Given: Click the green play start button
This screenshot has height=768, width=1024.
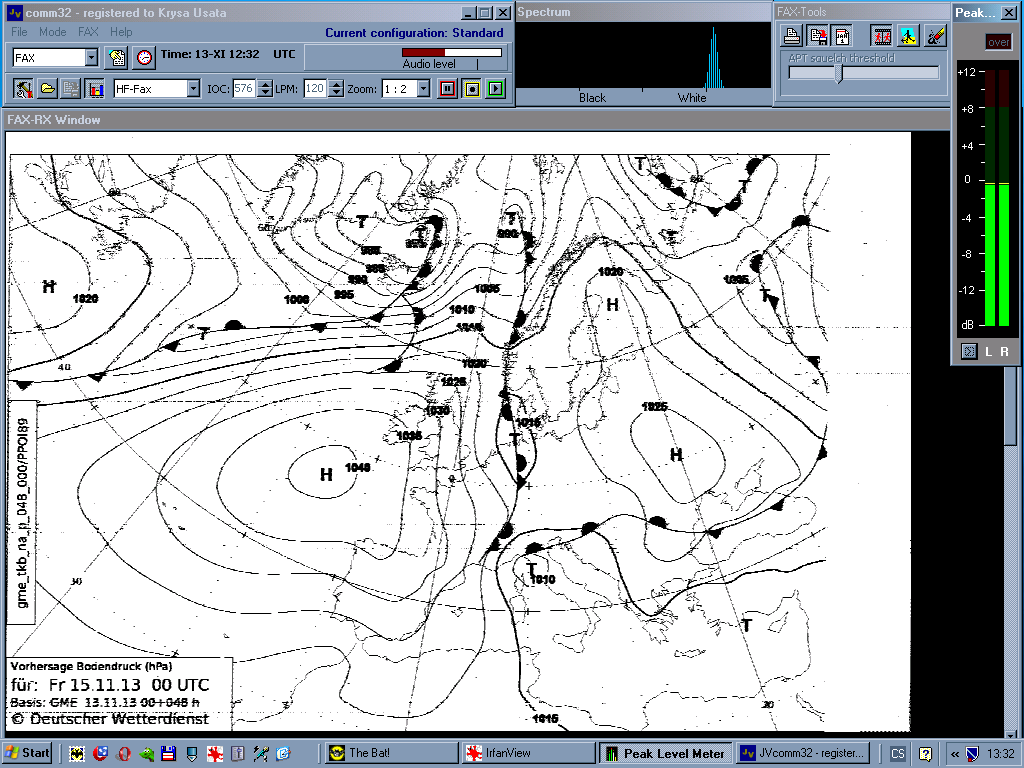Looking at the screenshot, I should pos(496,88).
